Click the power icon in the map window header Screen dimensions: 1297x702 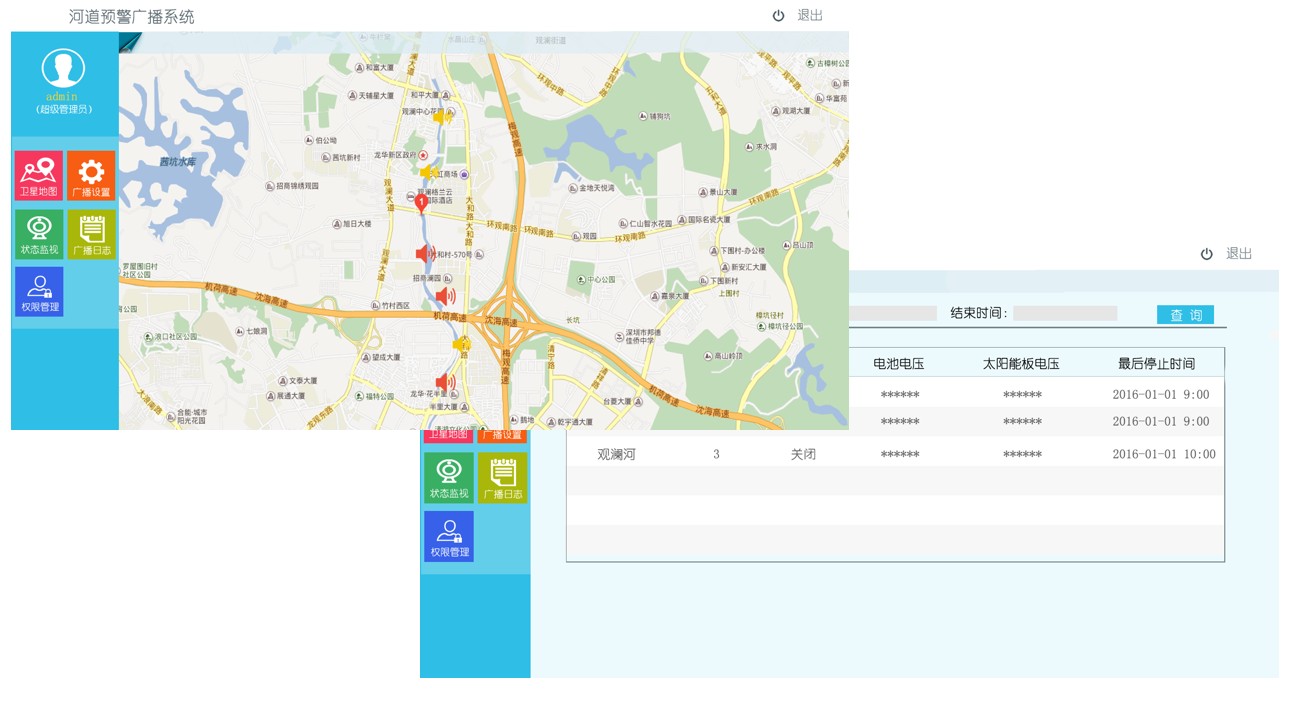(x=778, y=16)
